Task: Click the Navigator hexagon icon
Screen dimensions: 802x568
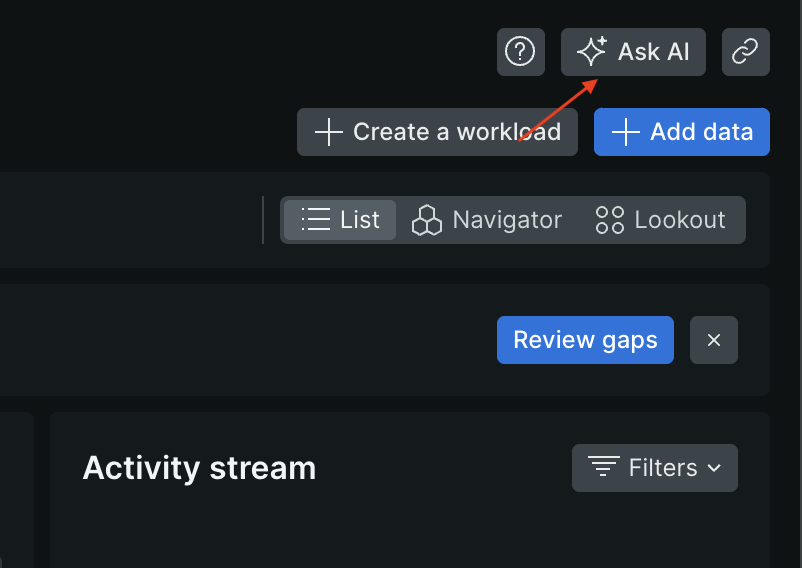Action: (427, 220)
